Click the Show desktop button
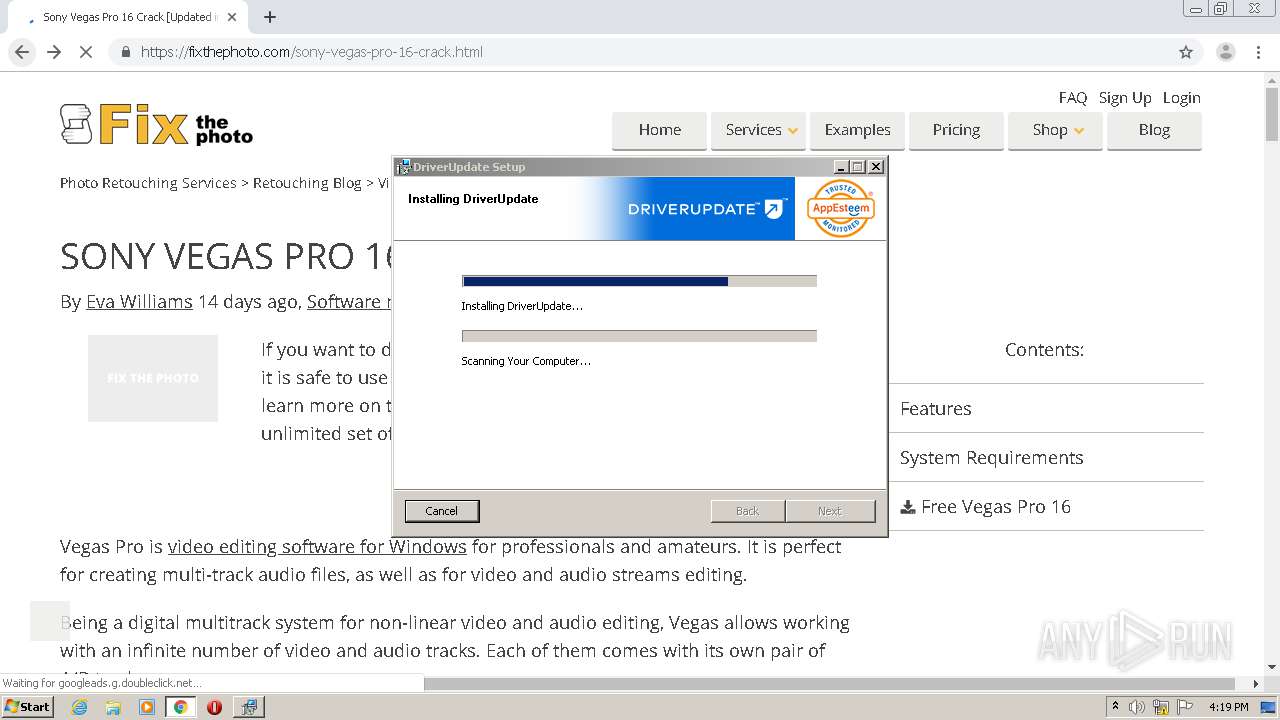 tap(1270, 707)
